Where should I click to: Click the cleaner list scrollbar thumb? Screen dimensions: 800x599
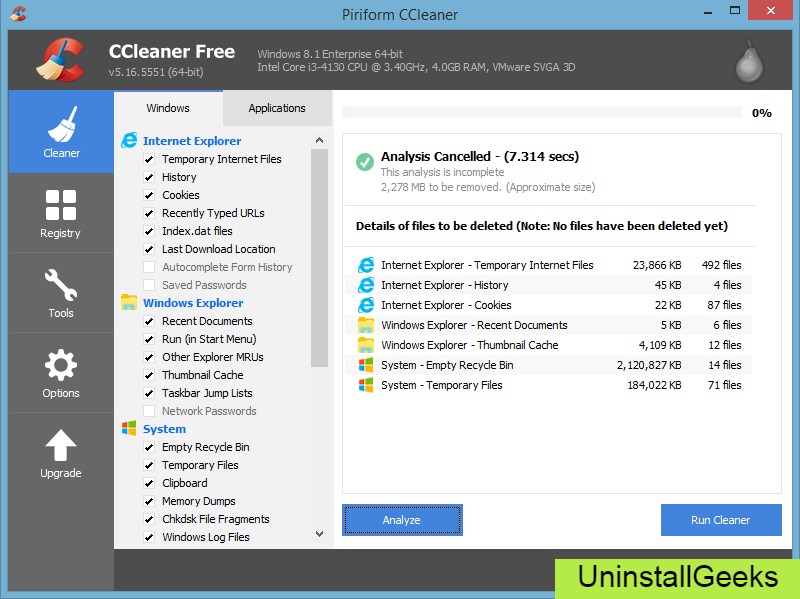[x=319, y=258]
